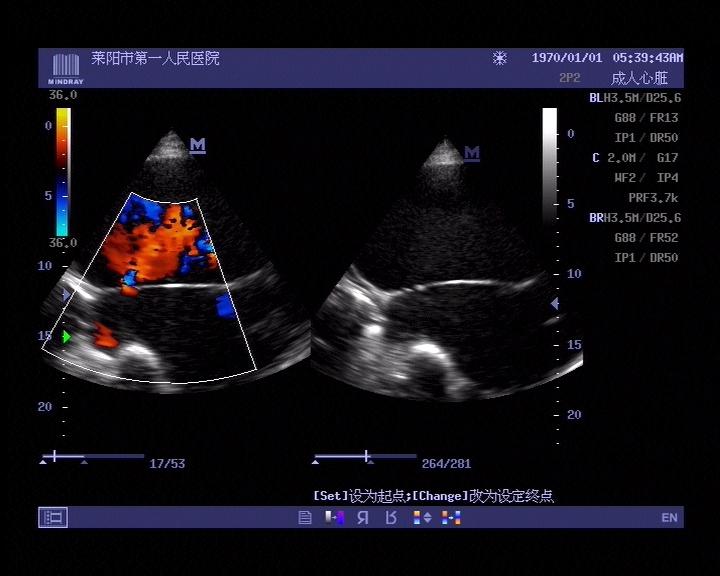Click the vertical flip R icon
The image size is (720, 576).
pos(391,518)
